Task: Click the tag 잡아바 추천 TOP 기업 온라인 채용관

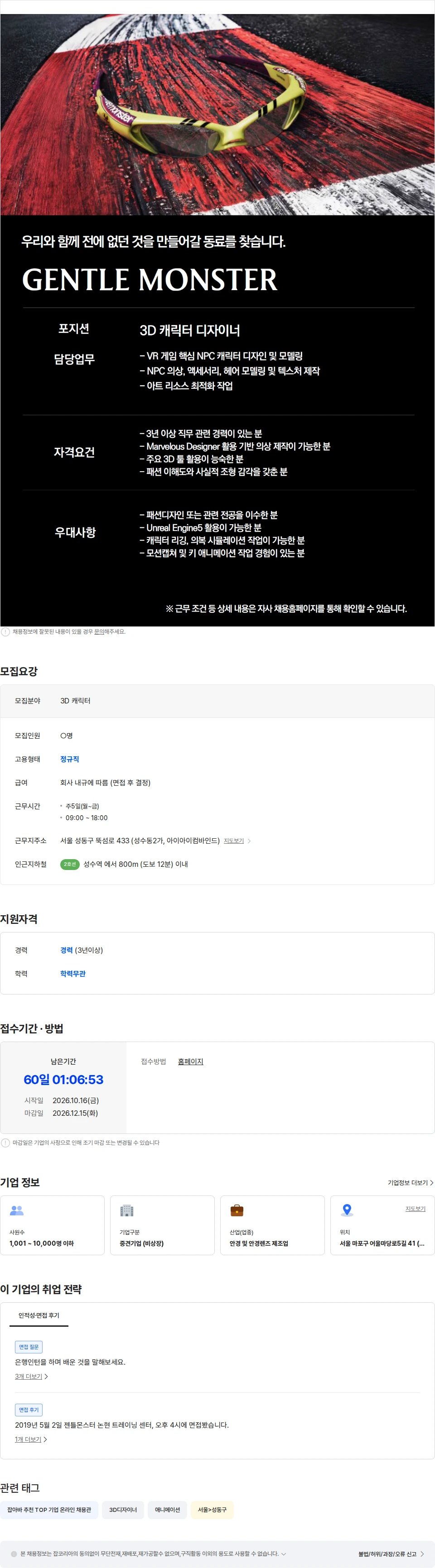Action: 49,1510
